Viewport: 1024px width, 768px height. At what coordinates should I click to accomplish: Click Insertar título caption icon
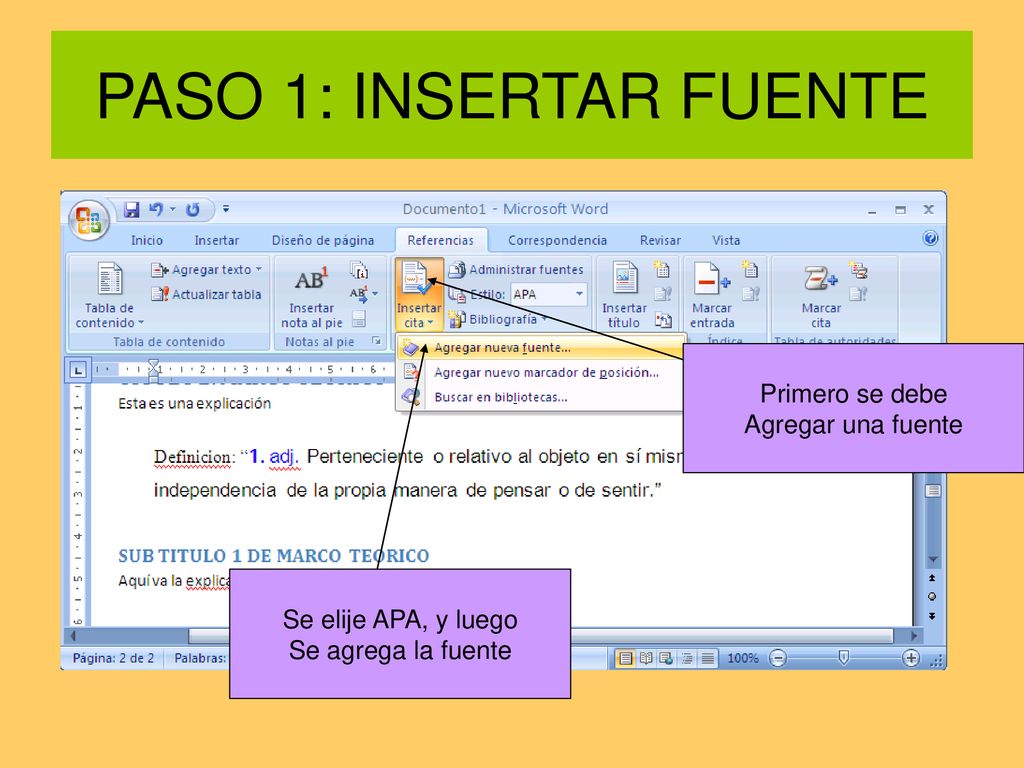point(624,279)
